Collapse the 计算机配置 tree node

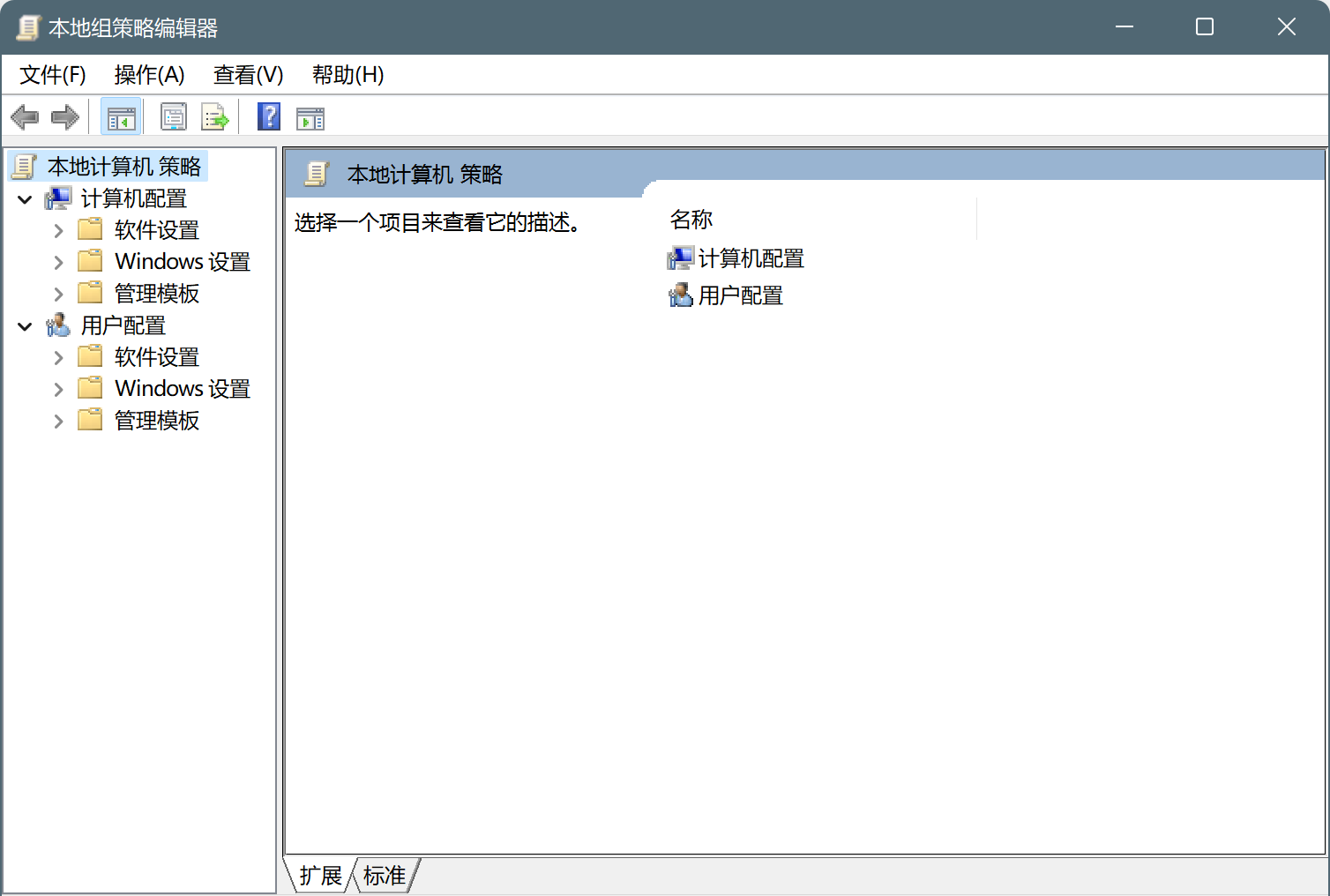(x=26, y=199)
